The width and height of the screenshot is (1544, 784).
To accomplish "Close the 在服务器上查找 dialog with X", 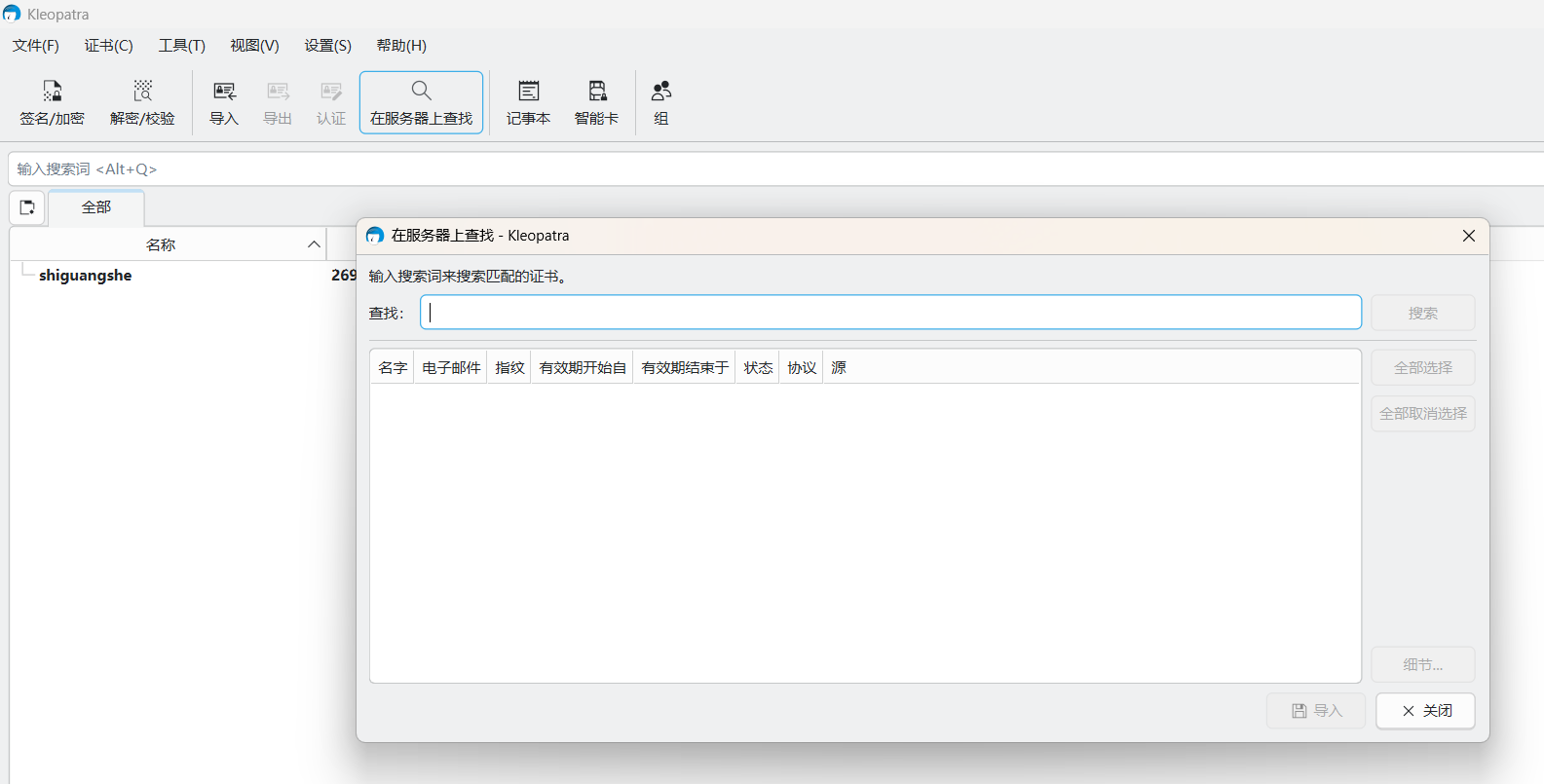I will [x=1469, y=236].
